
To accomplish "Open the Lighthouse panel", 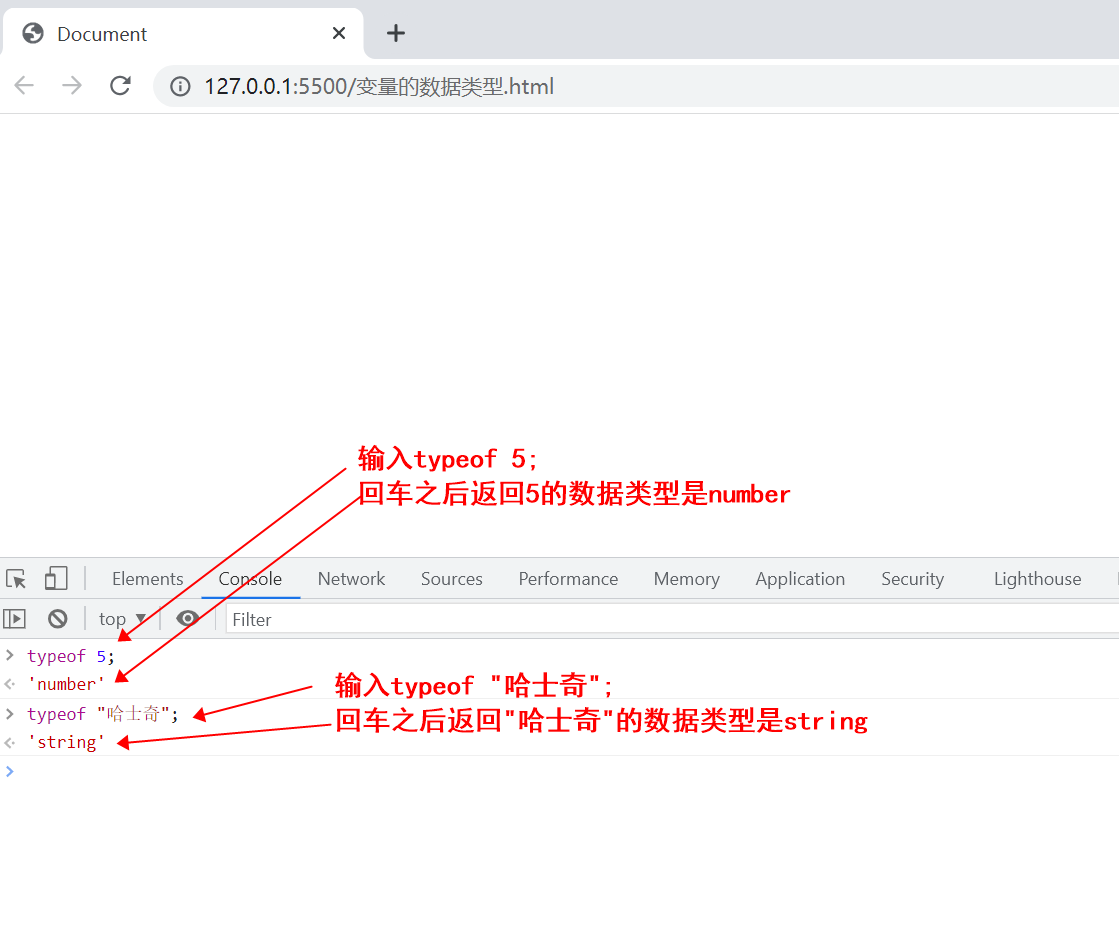I will [x=1037, y=579].
